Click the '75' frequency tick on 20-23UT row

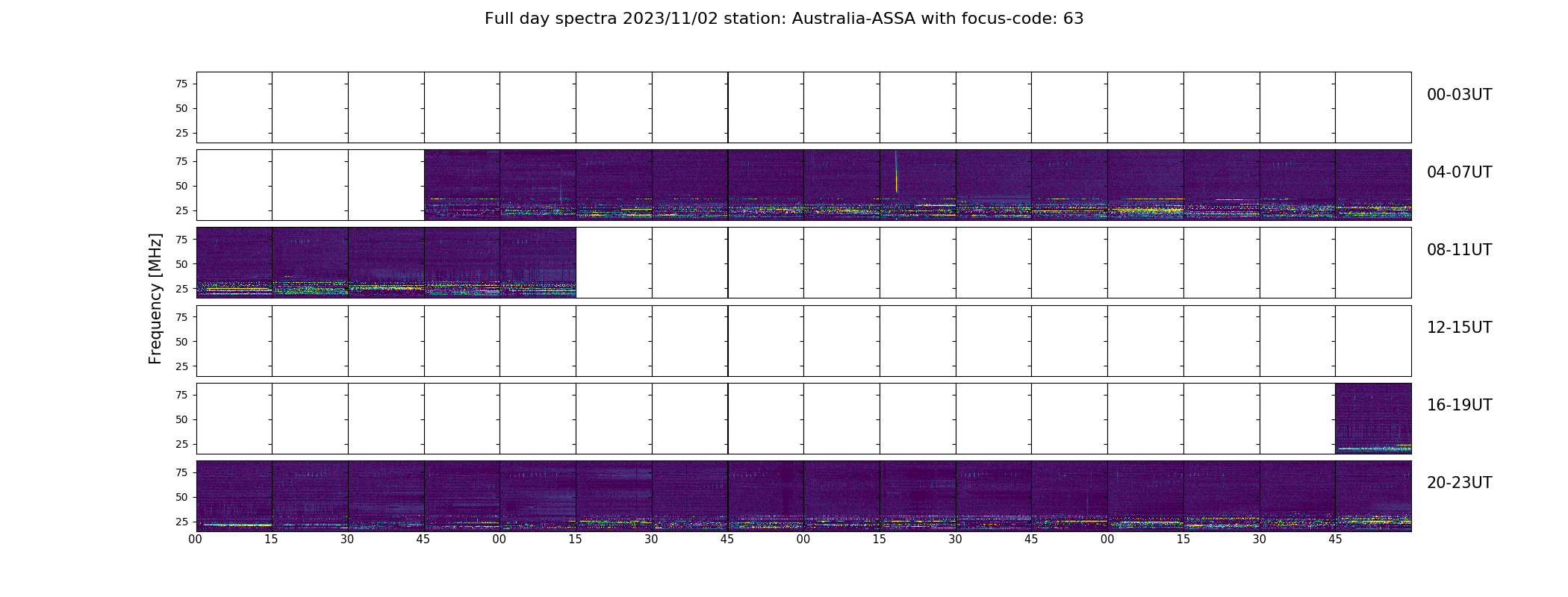(x=181, y=472)
